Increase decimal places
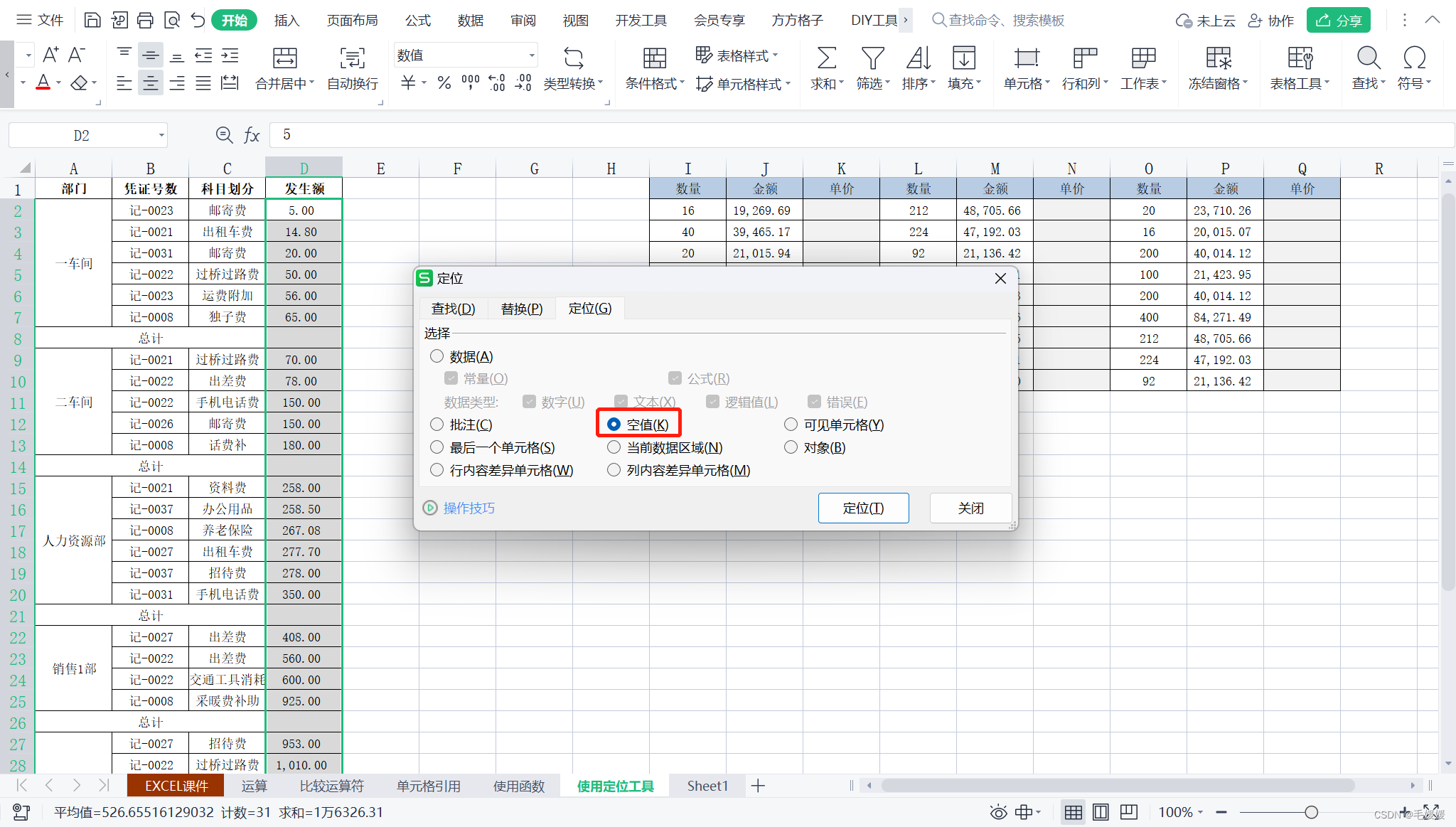 pyautogui.click(x=497, y=83)
